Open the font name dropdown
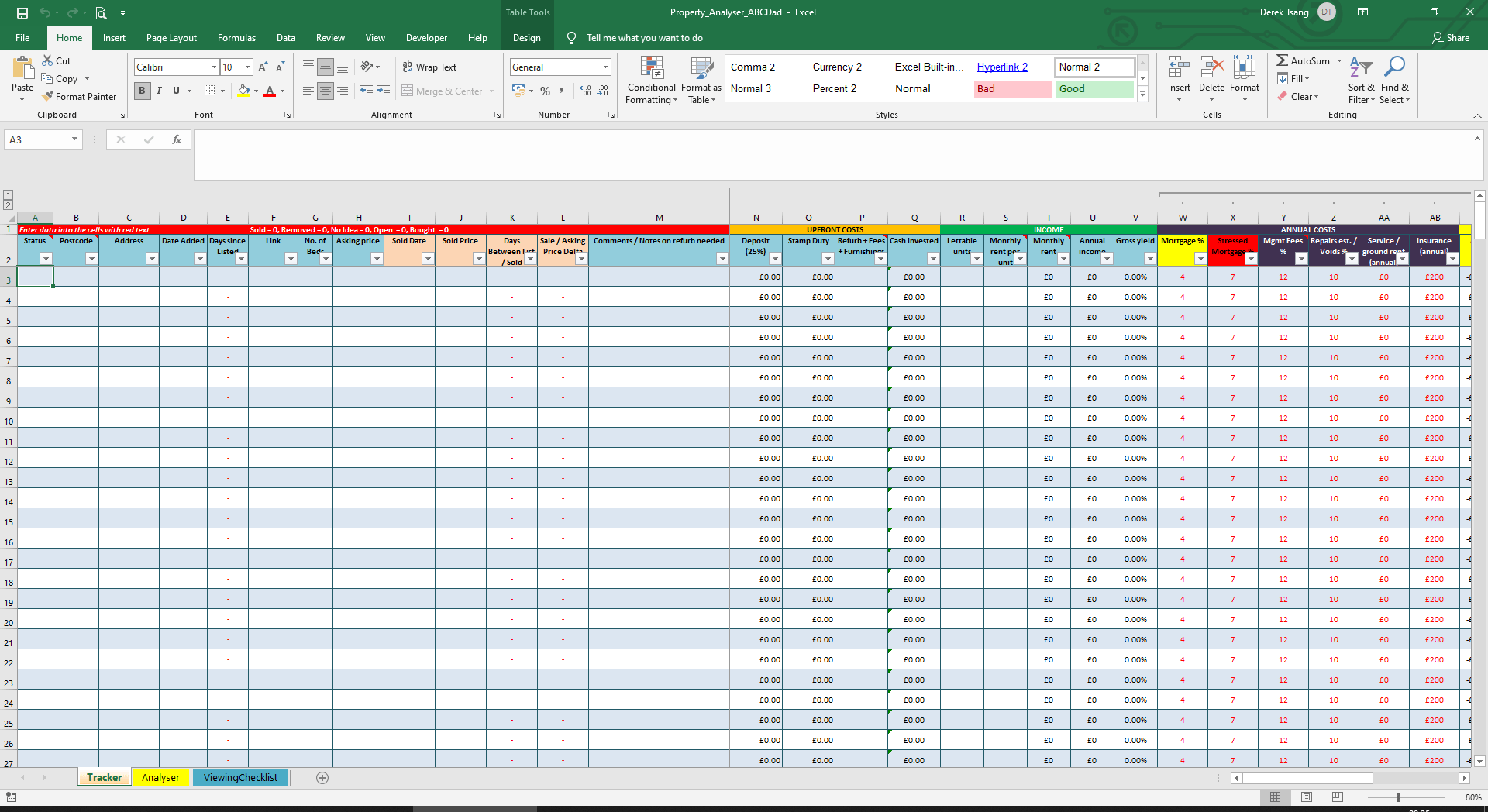The width and height of the screenshot is (1488, 812). (x=214, y=67)
